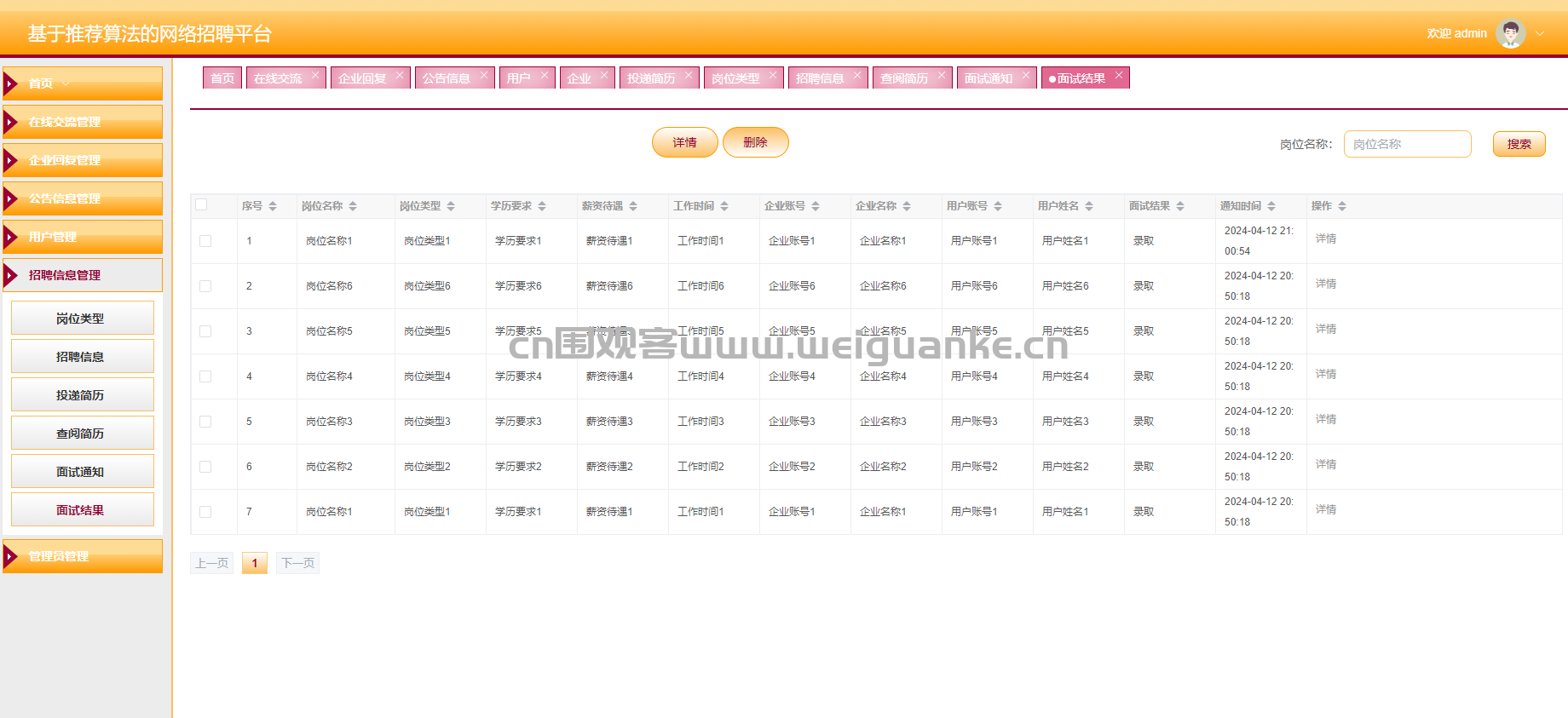Expand the 管理员管理 sidebar section
The image size is (1568, 718).
coord(83,556)
